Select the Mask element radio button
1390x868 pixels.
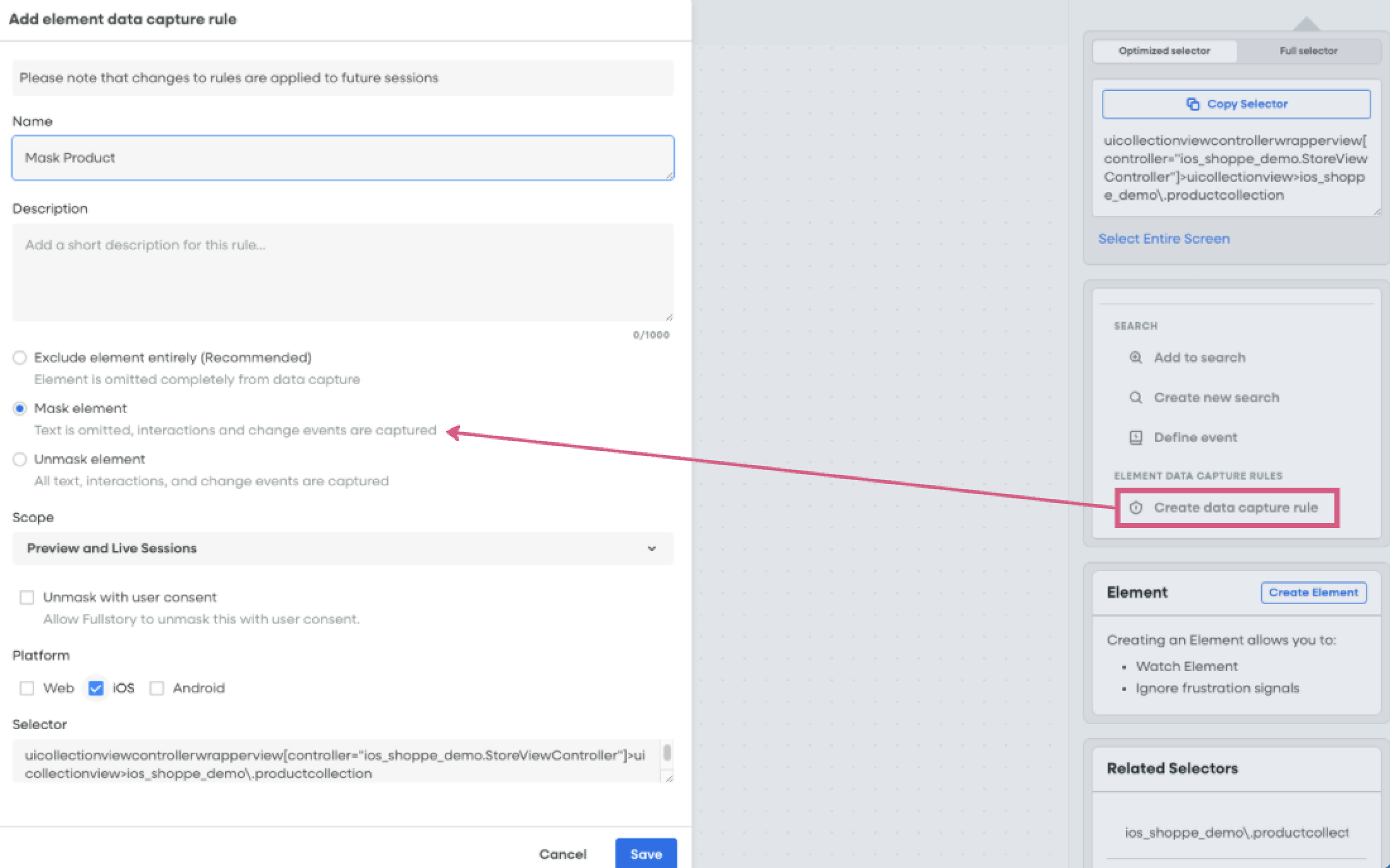[x=20, y=409]
